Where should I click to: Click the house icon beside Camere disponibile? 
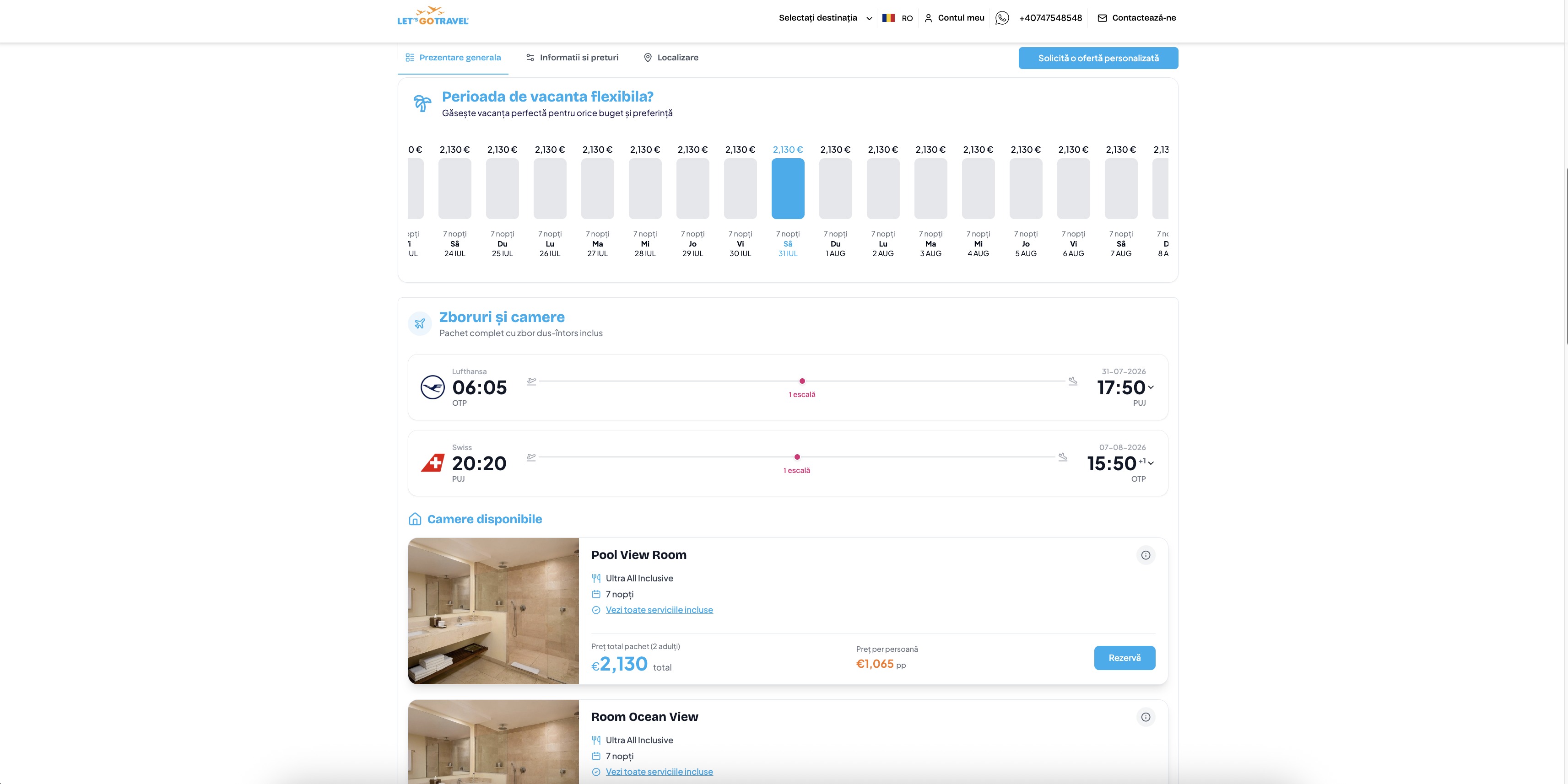(x=415, y=519)
